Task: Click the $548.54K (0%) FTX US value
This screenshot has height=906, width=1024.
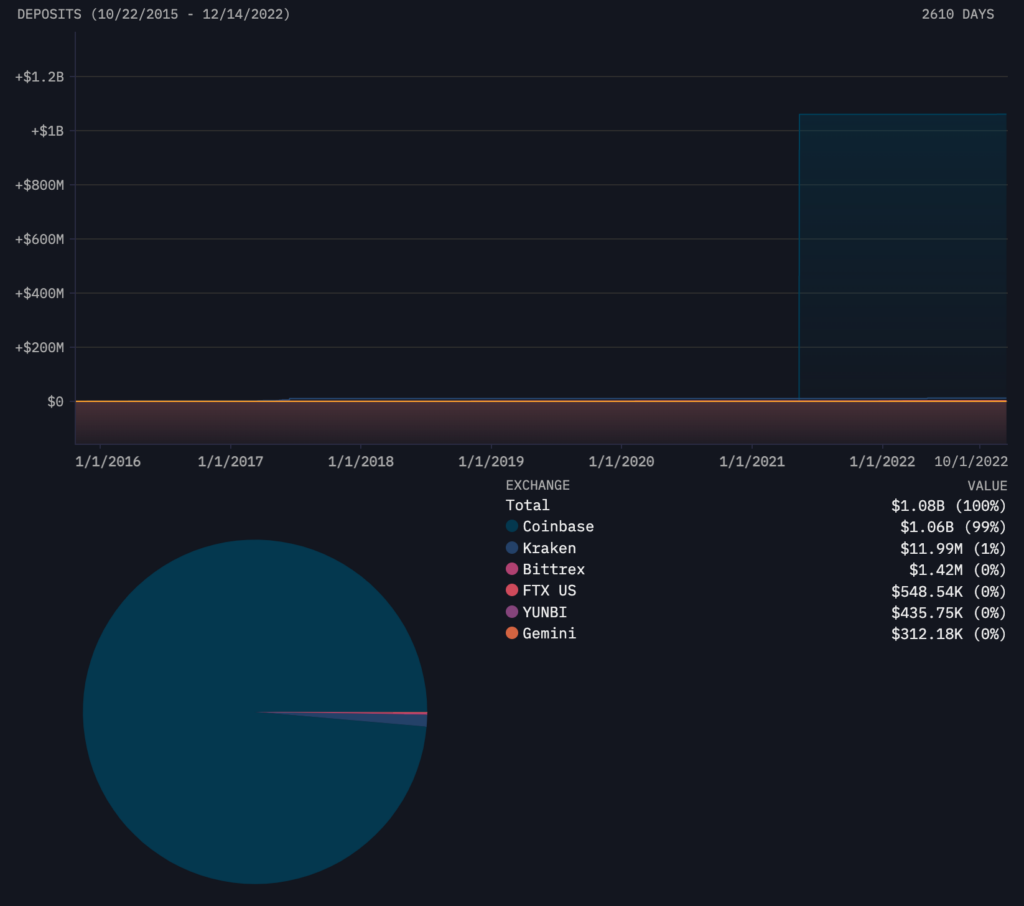Action: pyautogui.click(x=949, y=591)
